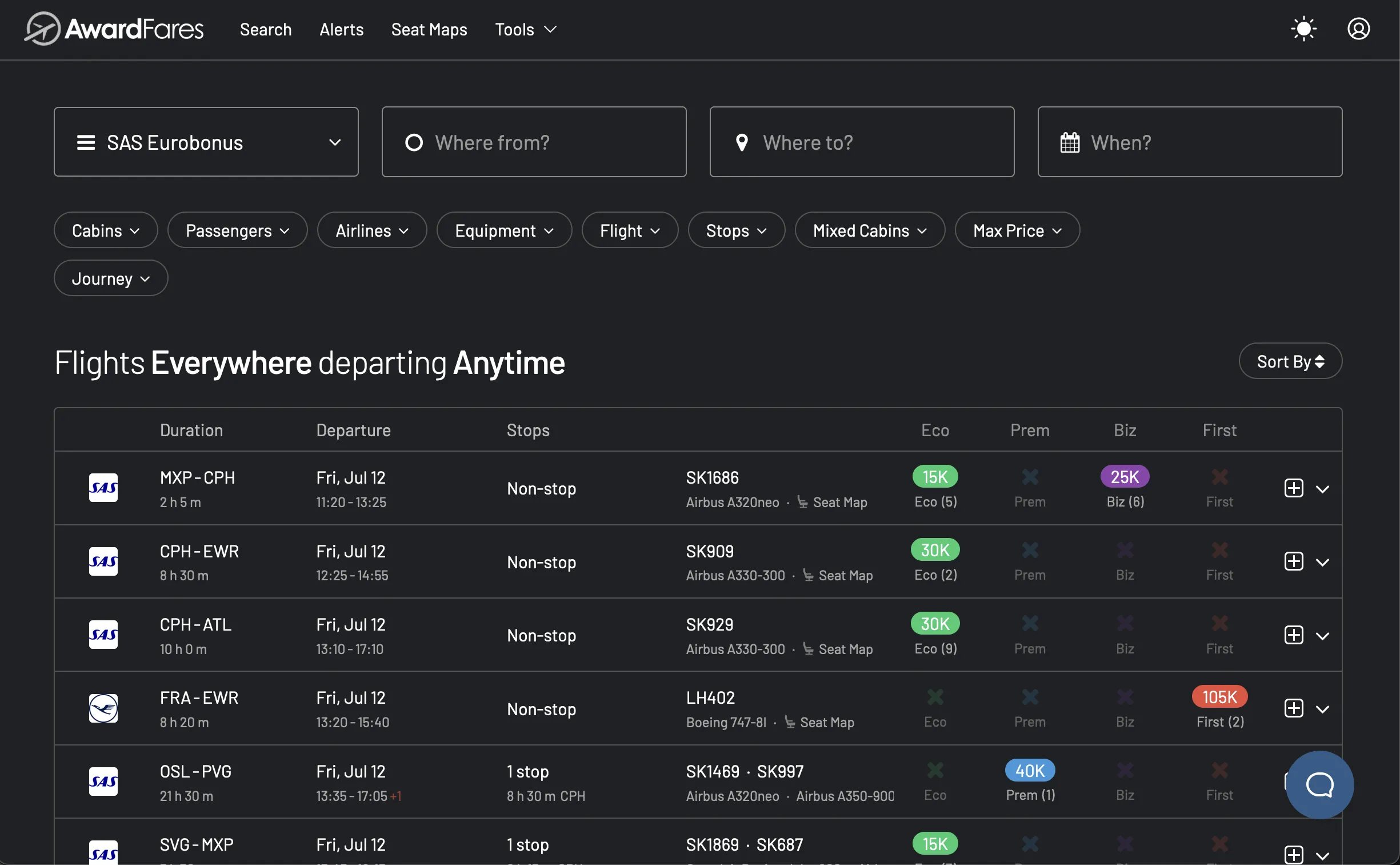Open Seat Map for SK929

tap(838, 649)
